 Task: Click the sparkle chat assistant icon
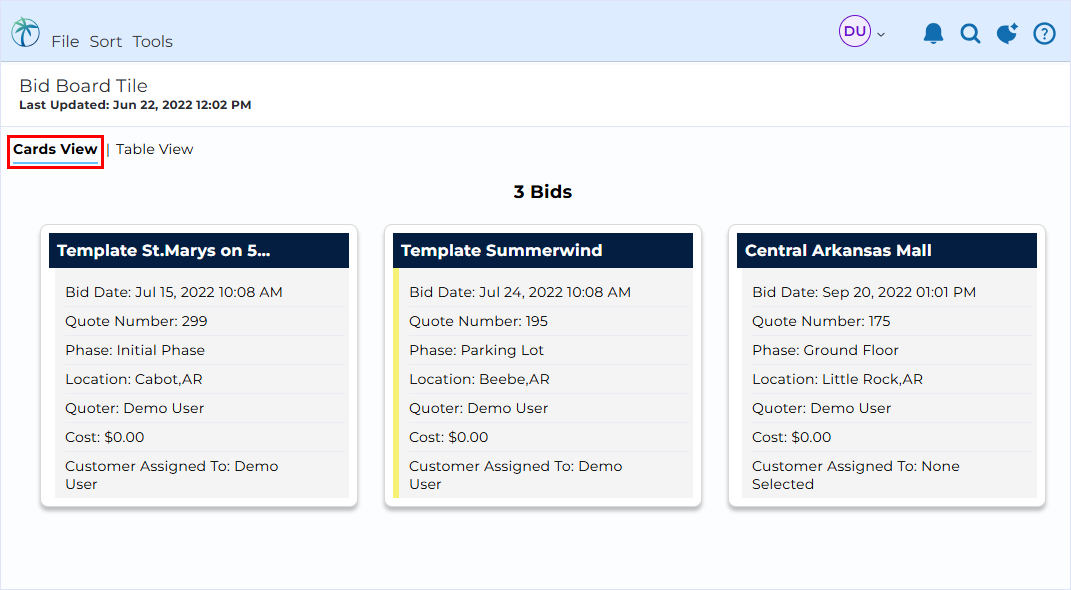(1007, 33)
